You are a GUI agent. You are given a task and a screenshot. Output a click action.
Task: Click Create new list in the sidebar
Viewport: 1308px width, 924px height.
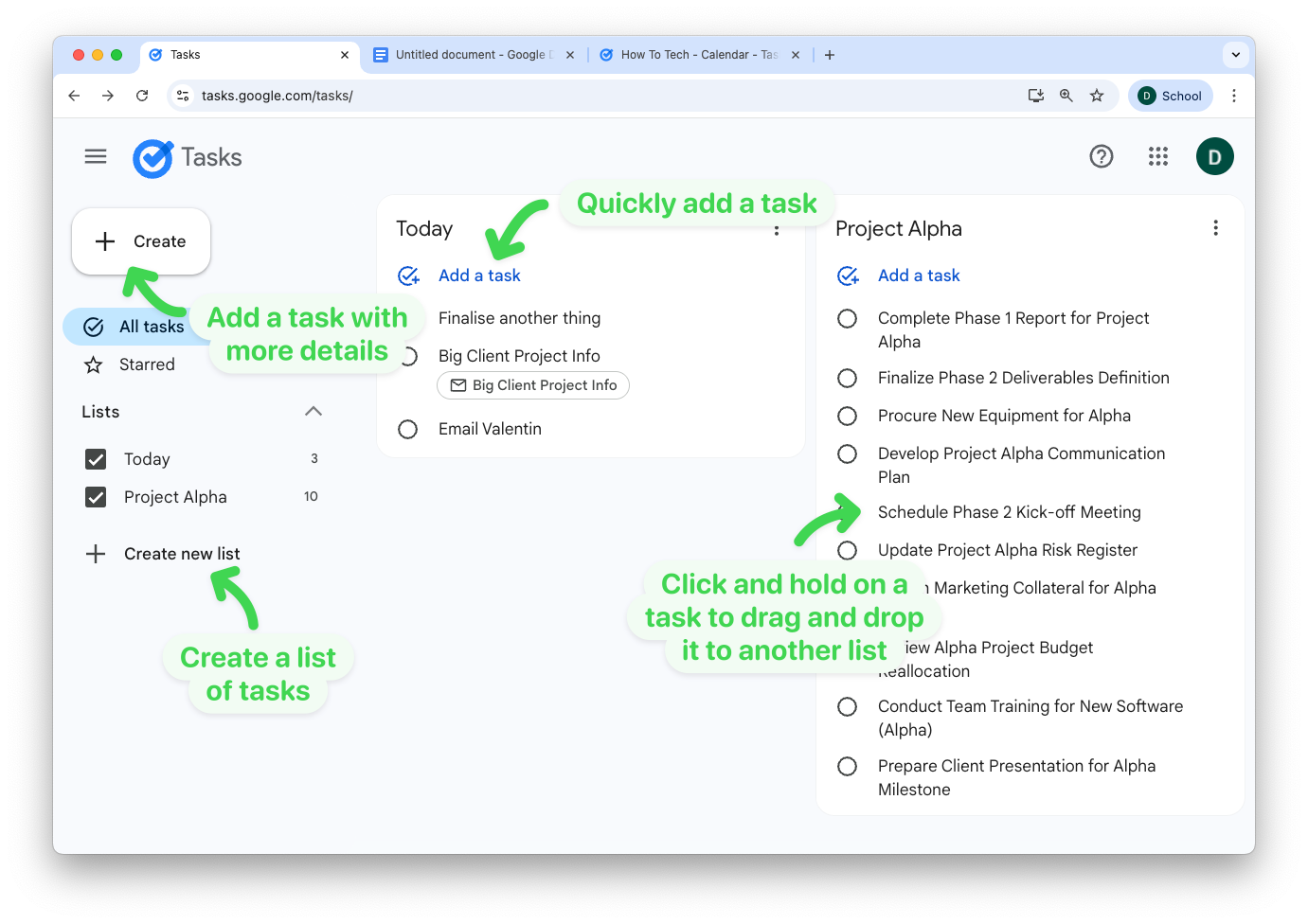[x=181, y=554]
